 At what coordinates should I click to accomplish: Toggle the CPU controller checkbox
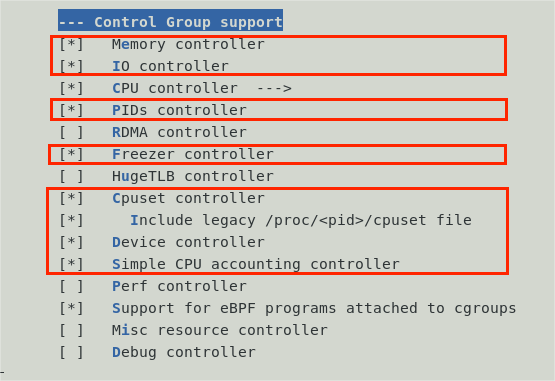coord(71,88)
